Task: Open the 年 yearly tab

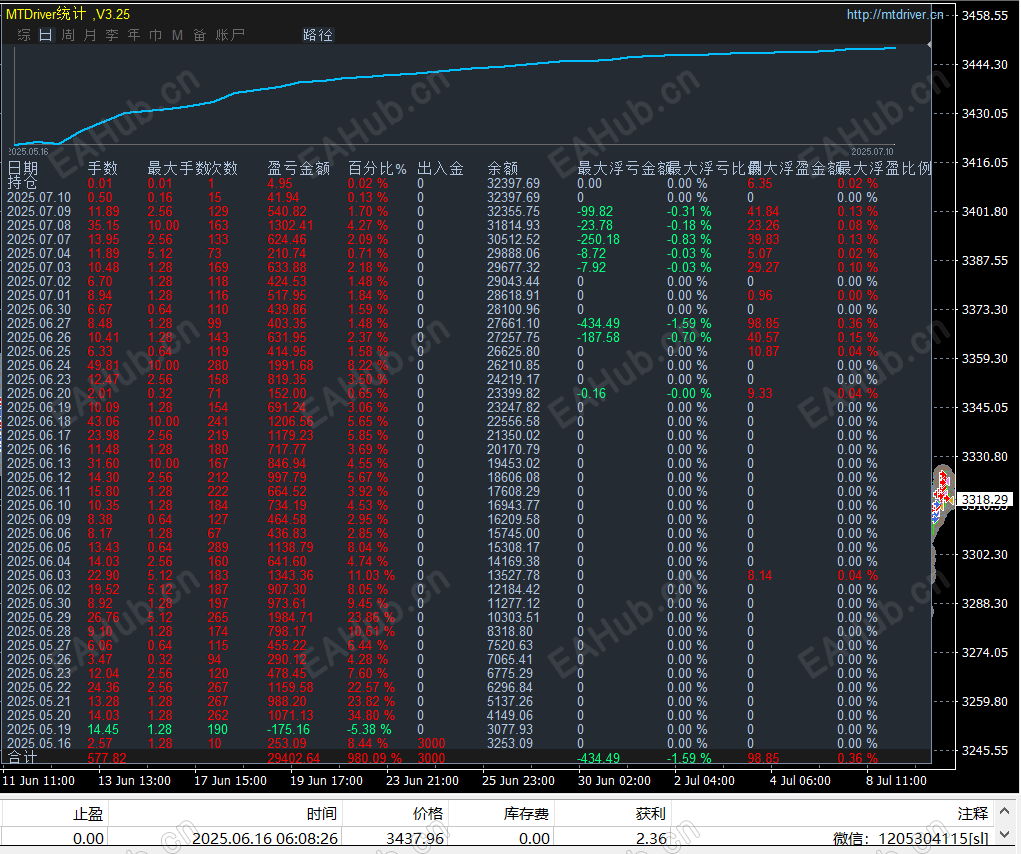Action: point(133,35)
